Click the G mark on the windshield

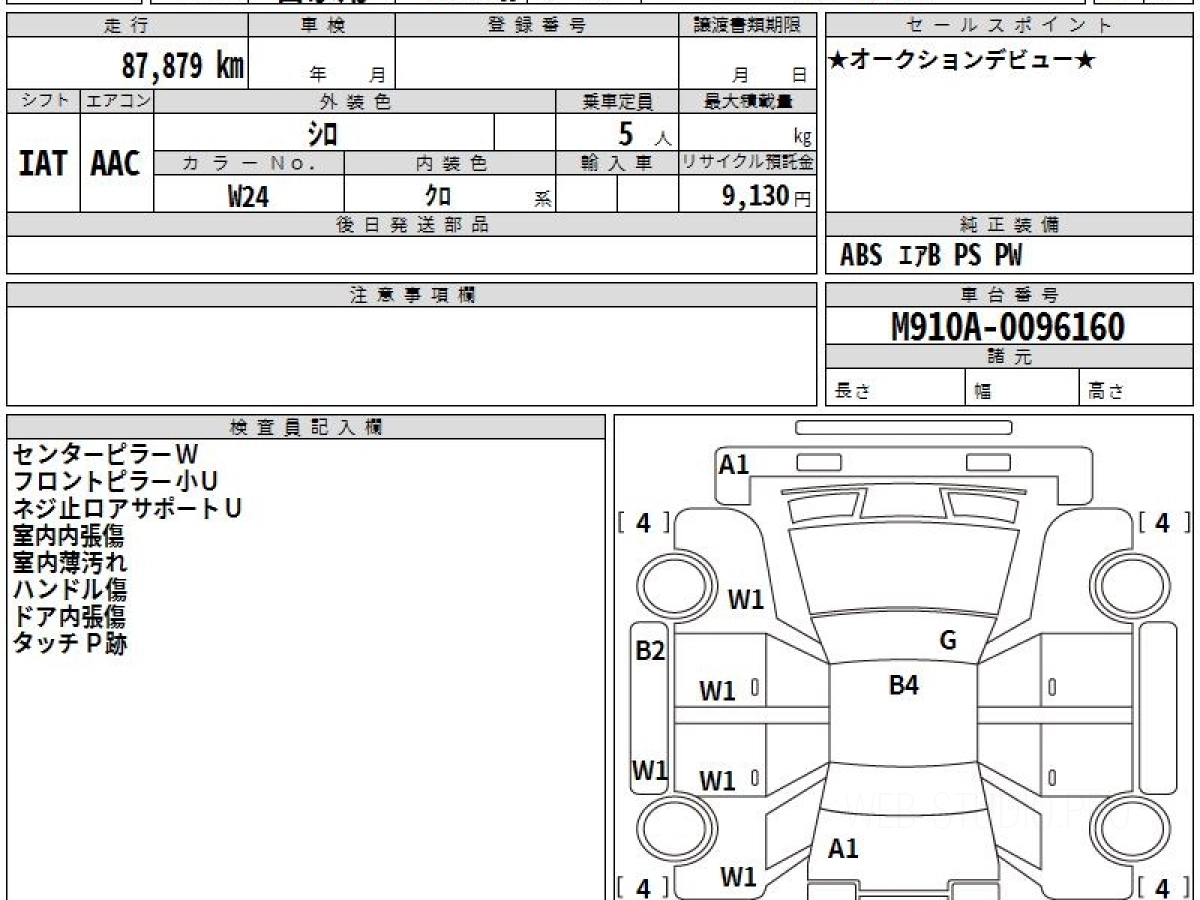click(948, 641)
